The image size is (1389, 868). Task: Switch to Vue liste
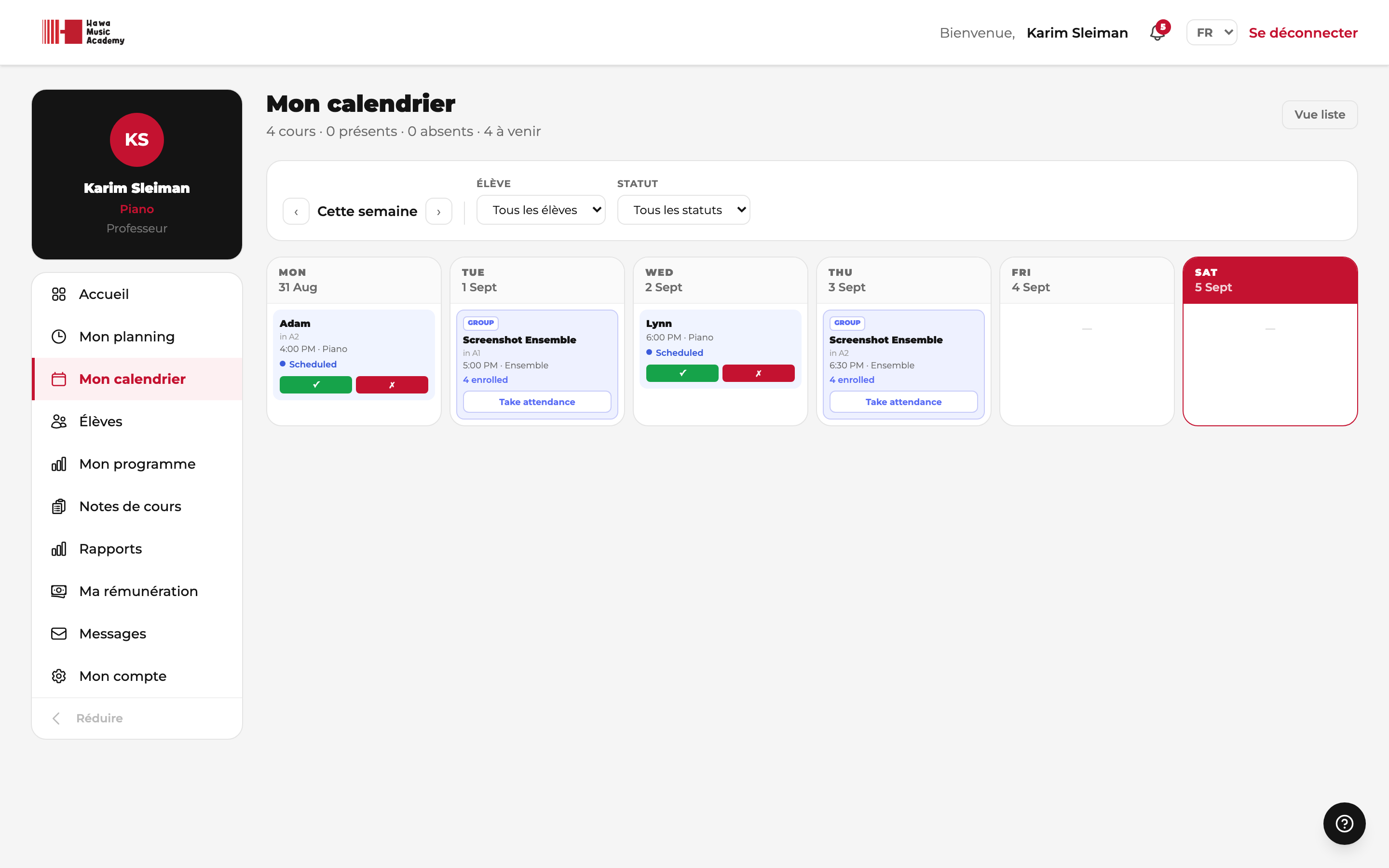coord(1320,115)
